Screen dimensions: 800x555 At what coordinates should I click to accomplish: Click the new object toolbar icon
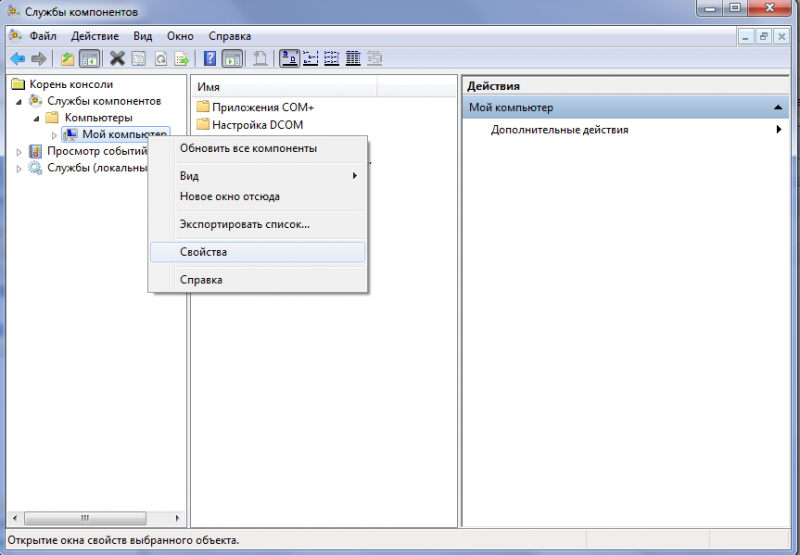[x=260, y=59]
